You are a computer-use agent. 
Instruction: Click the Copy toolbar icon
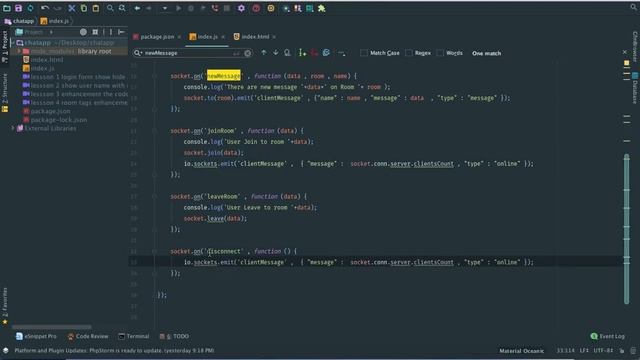click(x=84, y=8)
